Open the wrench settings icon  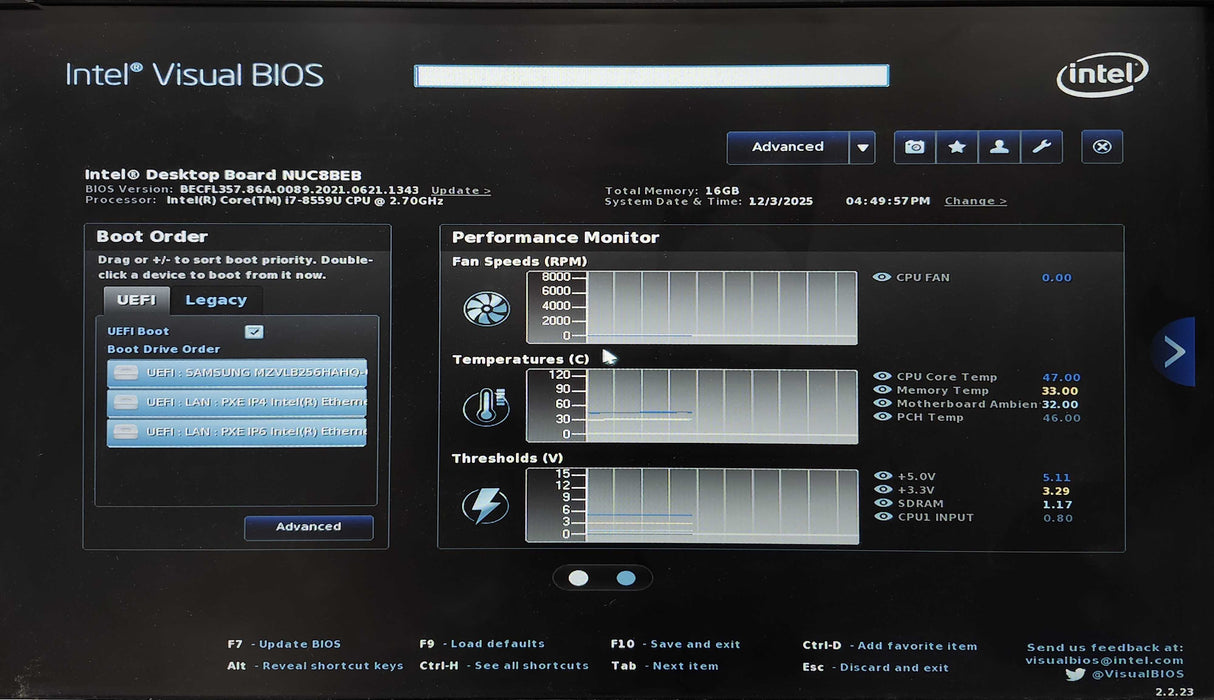1041,147
